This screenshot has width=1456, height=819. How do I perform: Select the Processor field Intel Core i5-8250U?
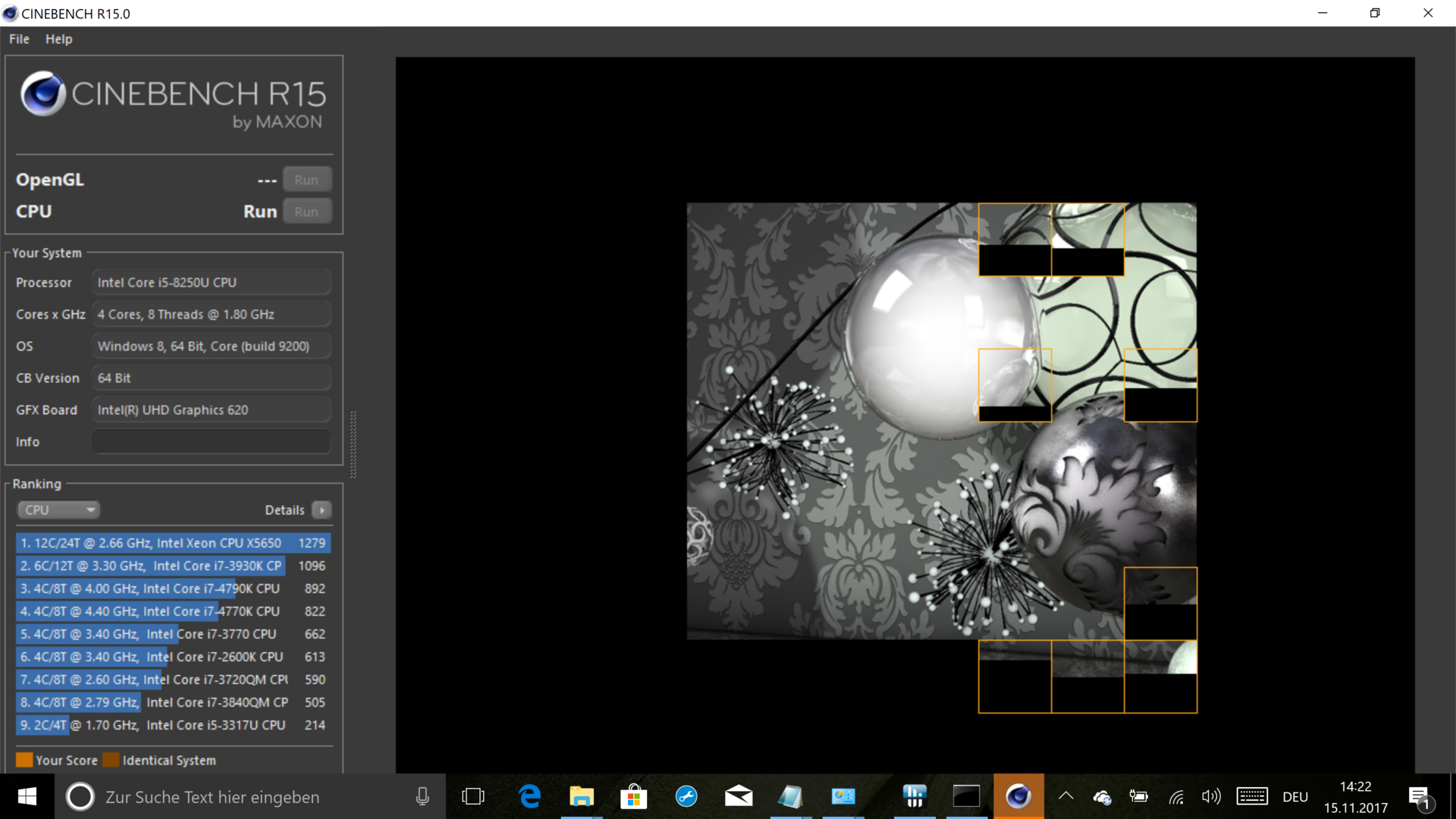coord(212,282)
